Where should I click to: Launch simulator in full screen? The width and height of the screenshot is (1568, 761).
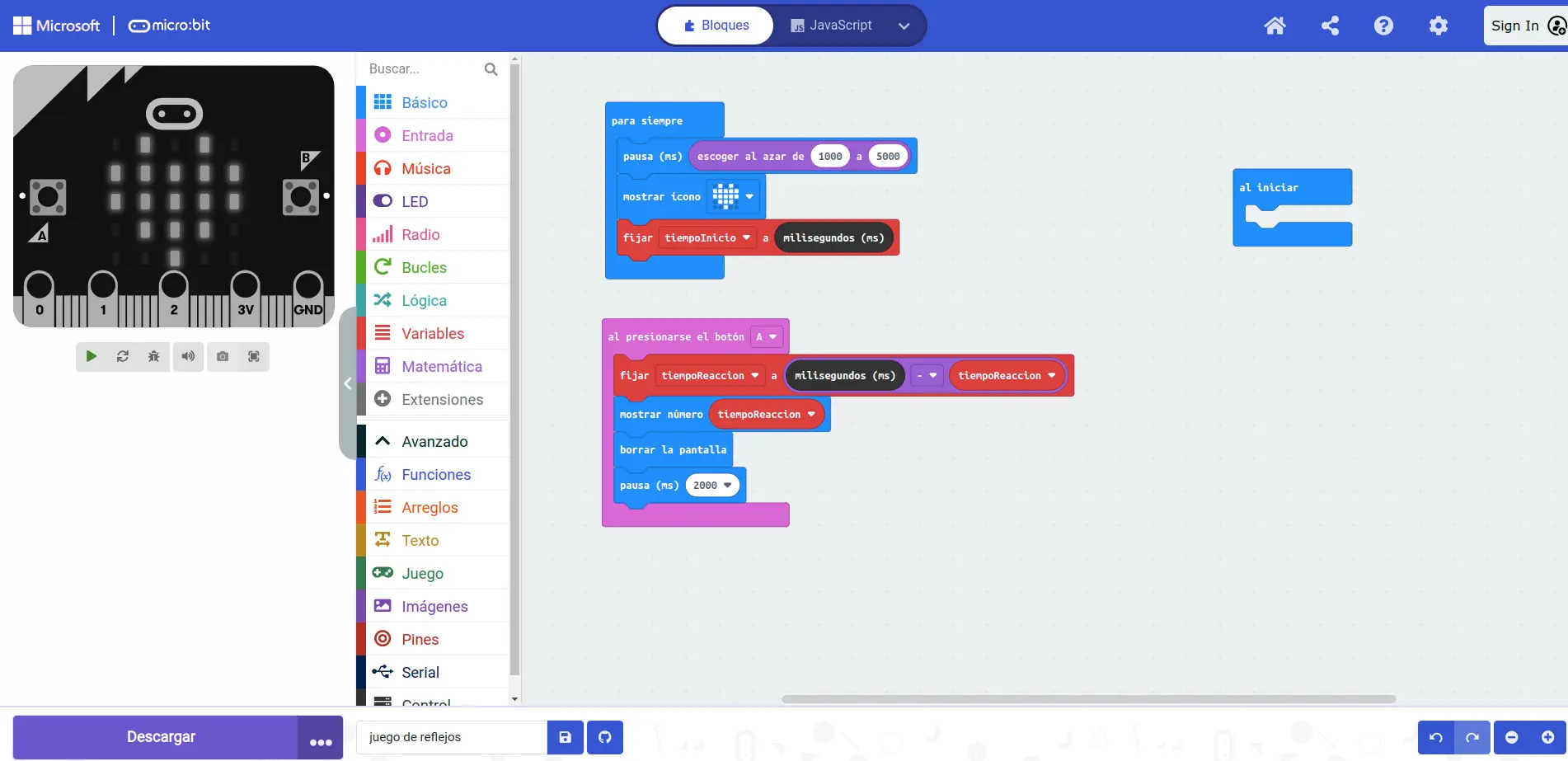(x=254, y=356)
